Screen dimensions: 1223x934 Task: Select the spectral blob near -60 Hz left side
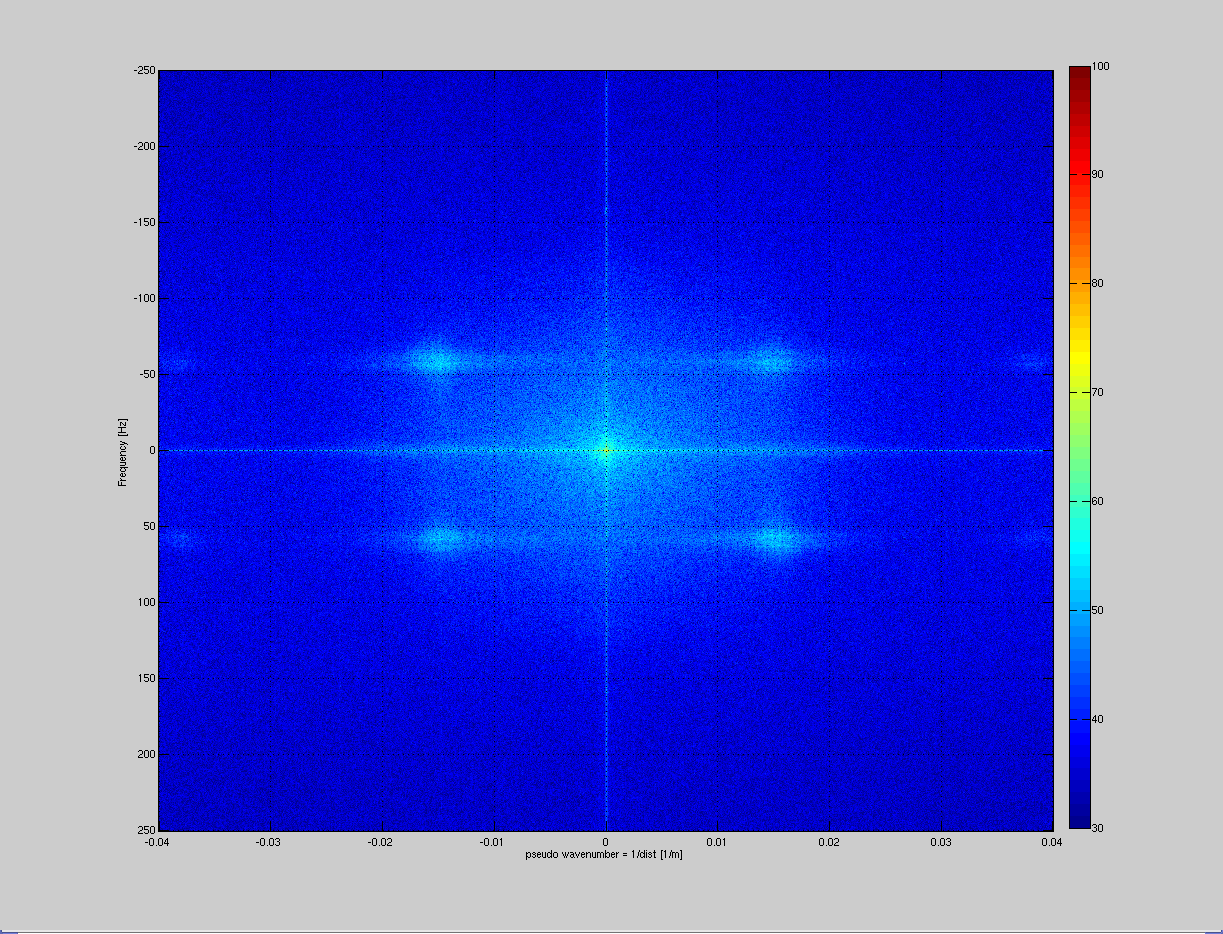click(437, 360)
